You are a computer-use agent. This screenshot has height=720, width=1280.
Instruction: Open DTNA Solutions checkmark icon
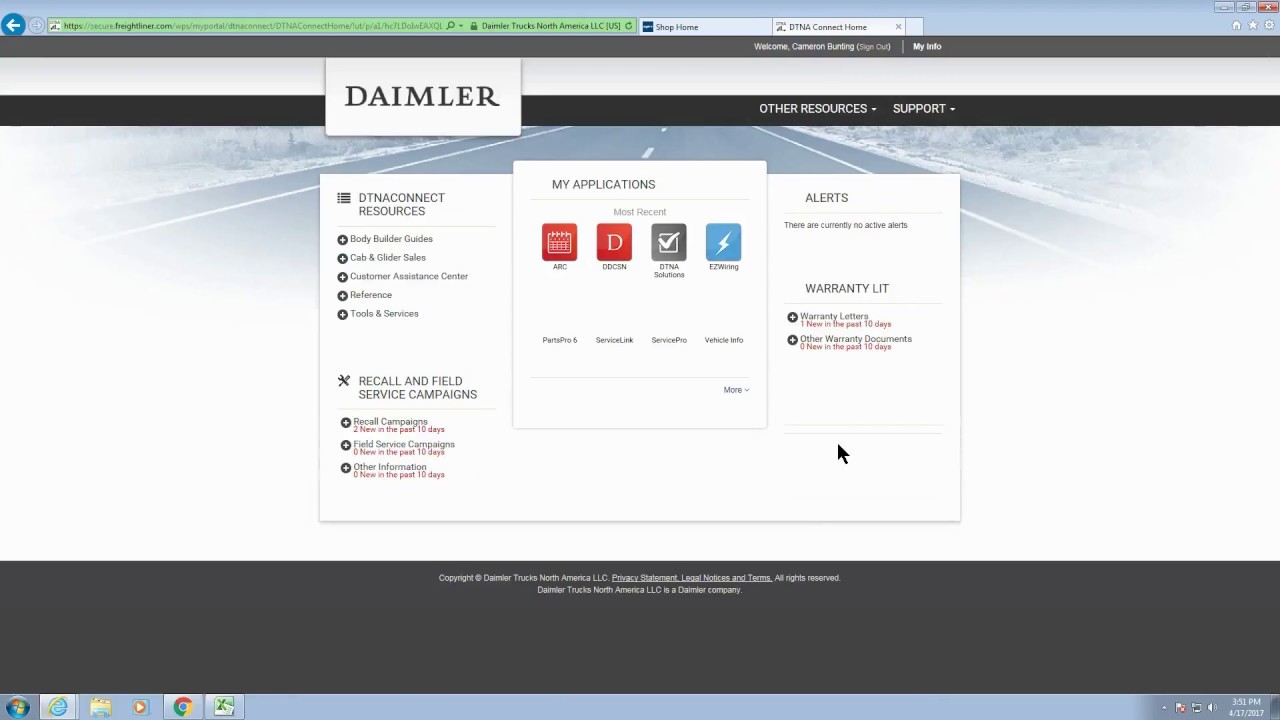(669, 242)
